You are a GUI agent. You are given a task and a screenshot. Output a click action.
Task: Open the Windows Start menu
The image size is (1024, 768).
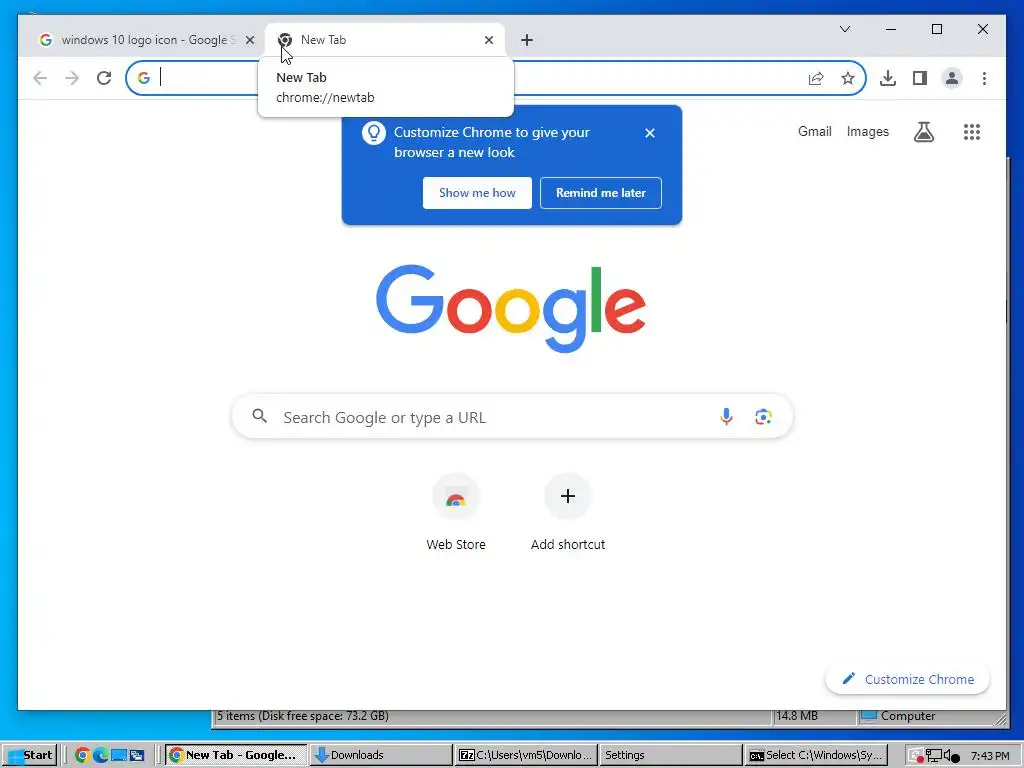coord(30,756)
